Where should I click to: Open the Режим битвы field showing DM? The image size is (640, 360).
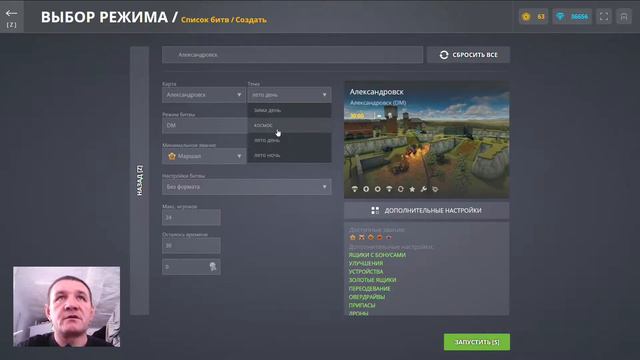click(x=204, y=125)
